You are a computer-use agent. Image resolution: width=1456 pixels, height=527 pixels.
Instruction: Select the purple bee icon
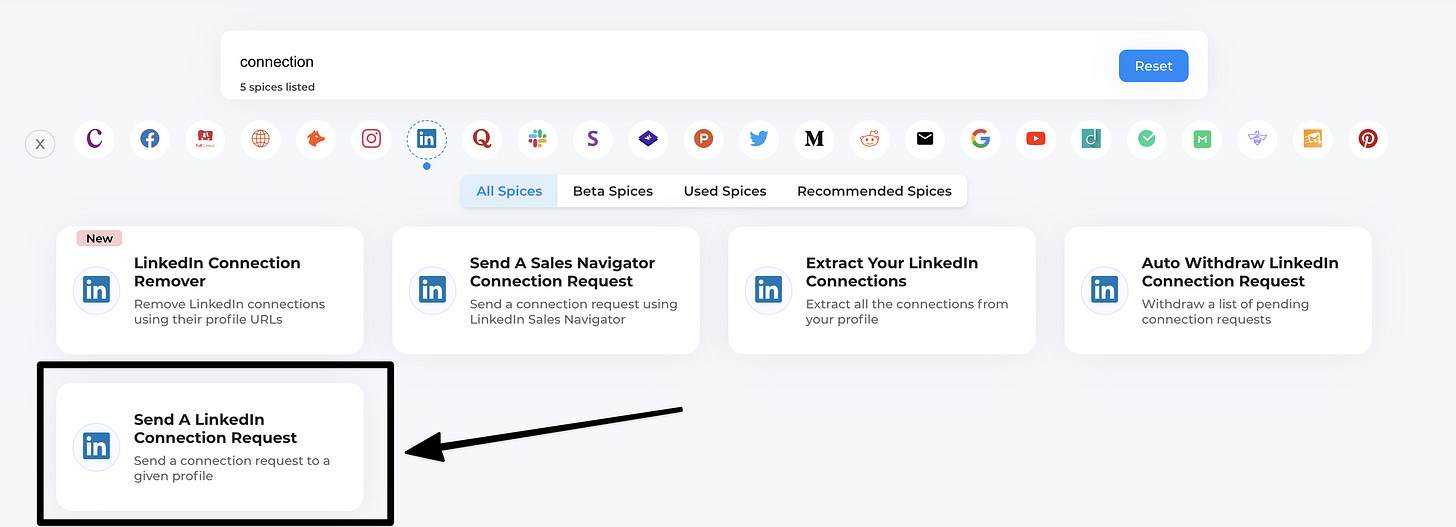click(1258, 139)
